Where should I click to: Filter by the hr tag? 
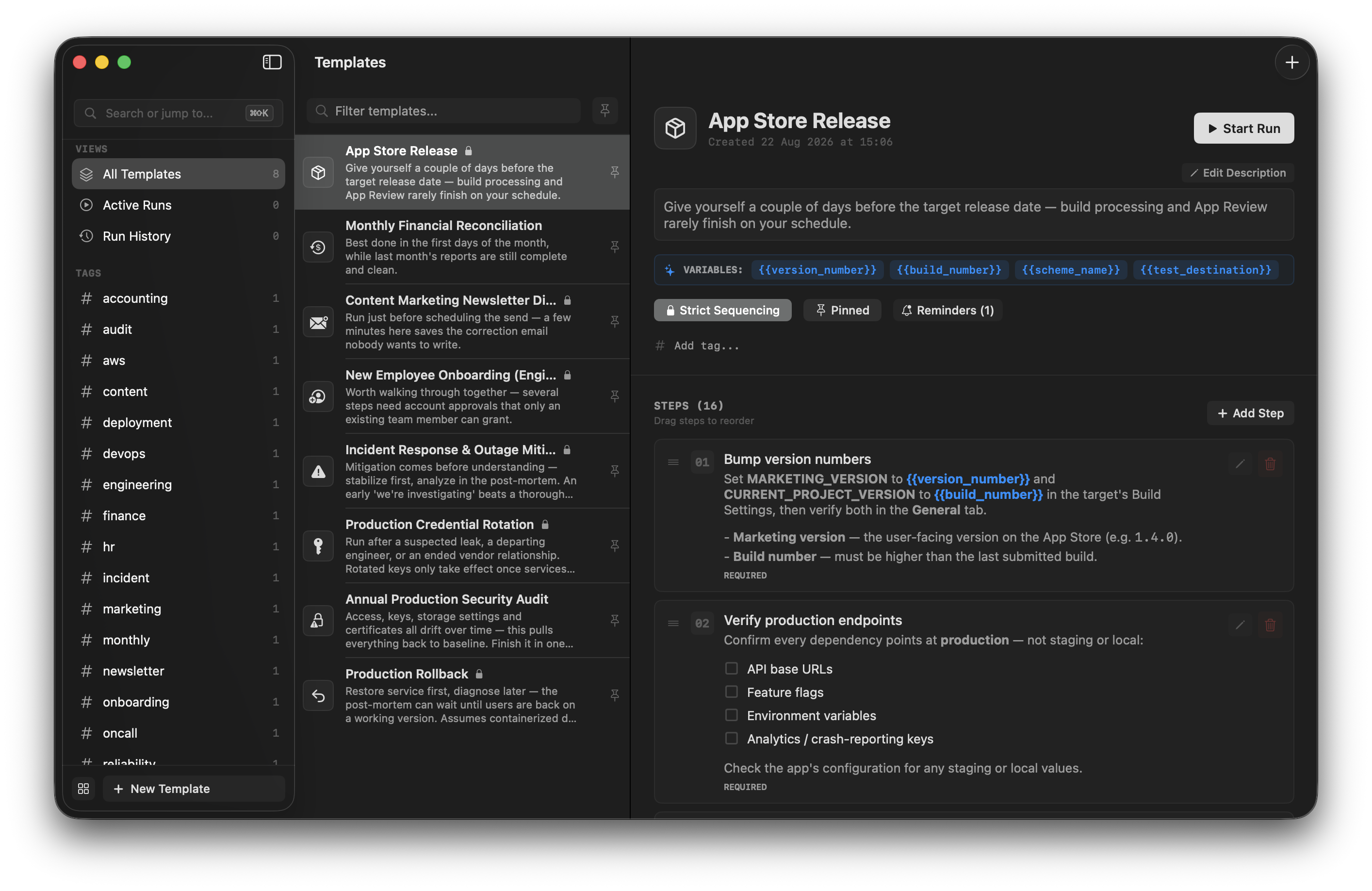coord(178,546)
